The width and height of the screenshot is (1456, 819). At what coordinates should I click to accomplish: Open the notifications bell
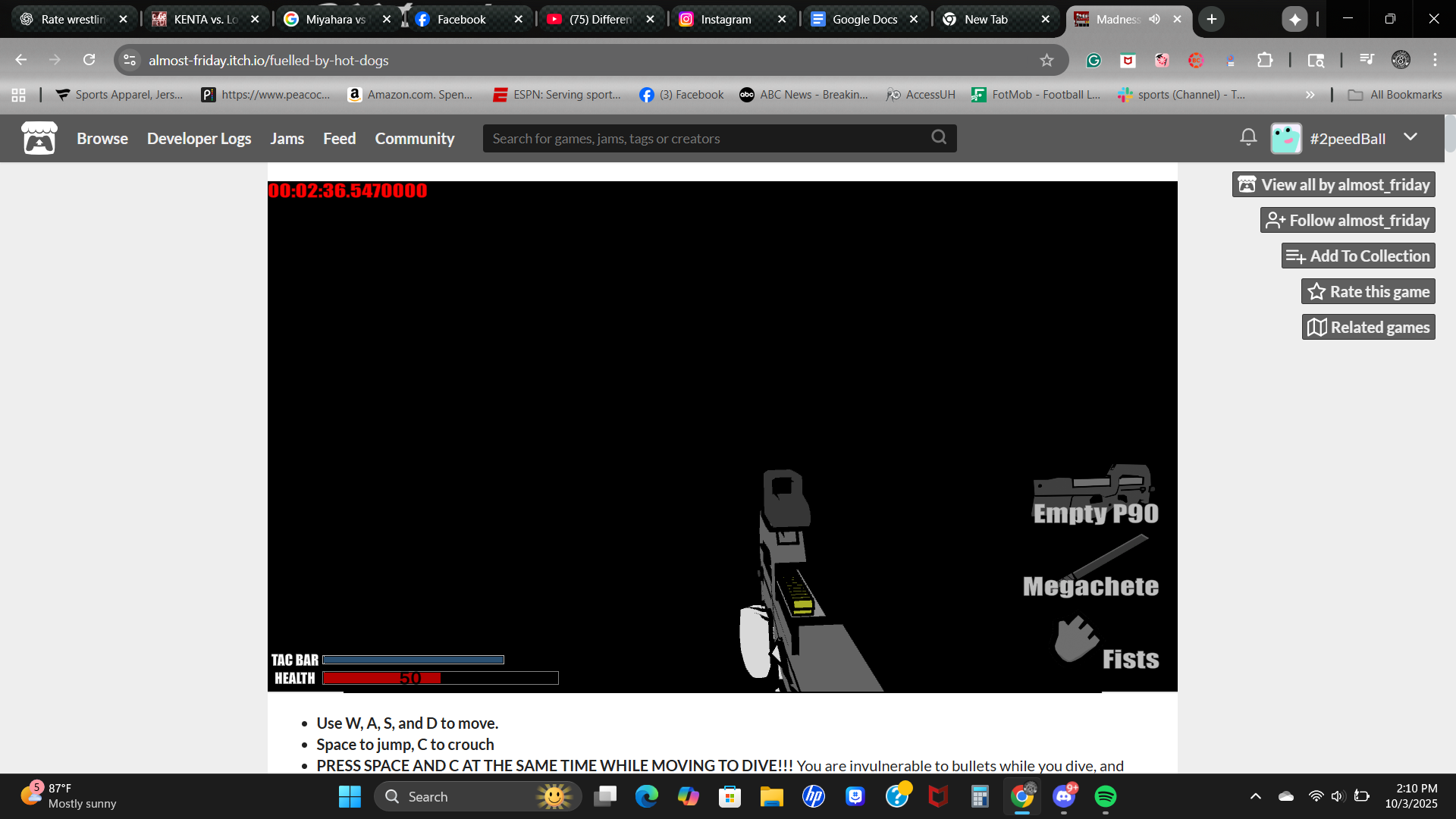[1248, 138]
